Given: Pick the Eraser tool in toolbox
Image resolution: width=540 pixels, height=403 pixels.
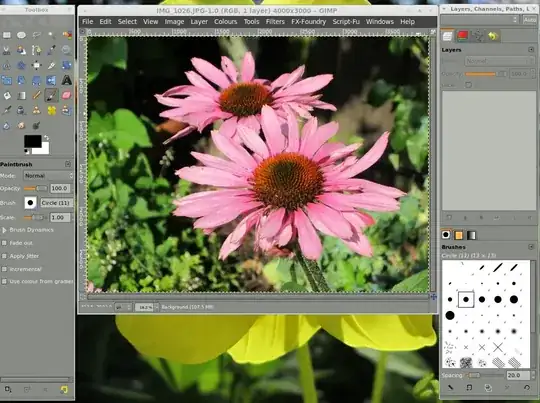Looking at the screenshot, I should (x=66, y=95).
